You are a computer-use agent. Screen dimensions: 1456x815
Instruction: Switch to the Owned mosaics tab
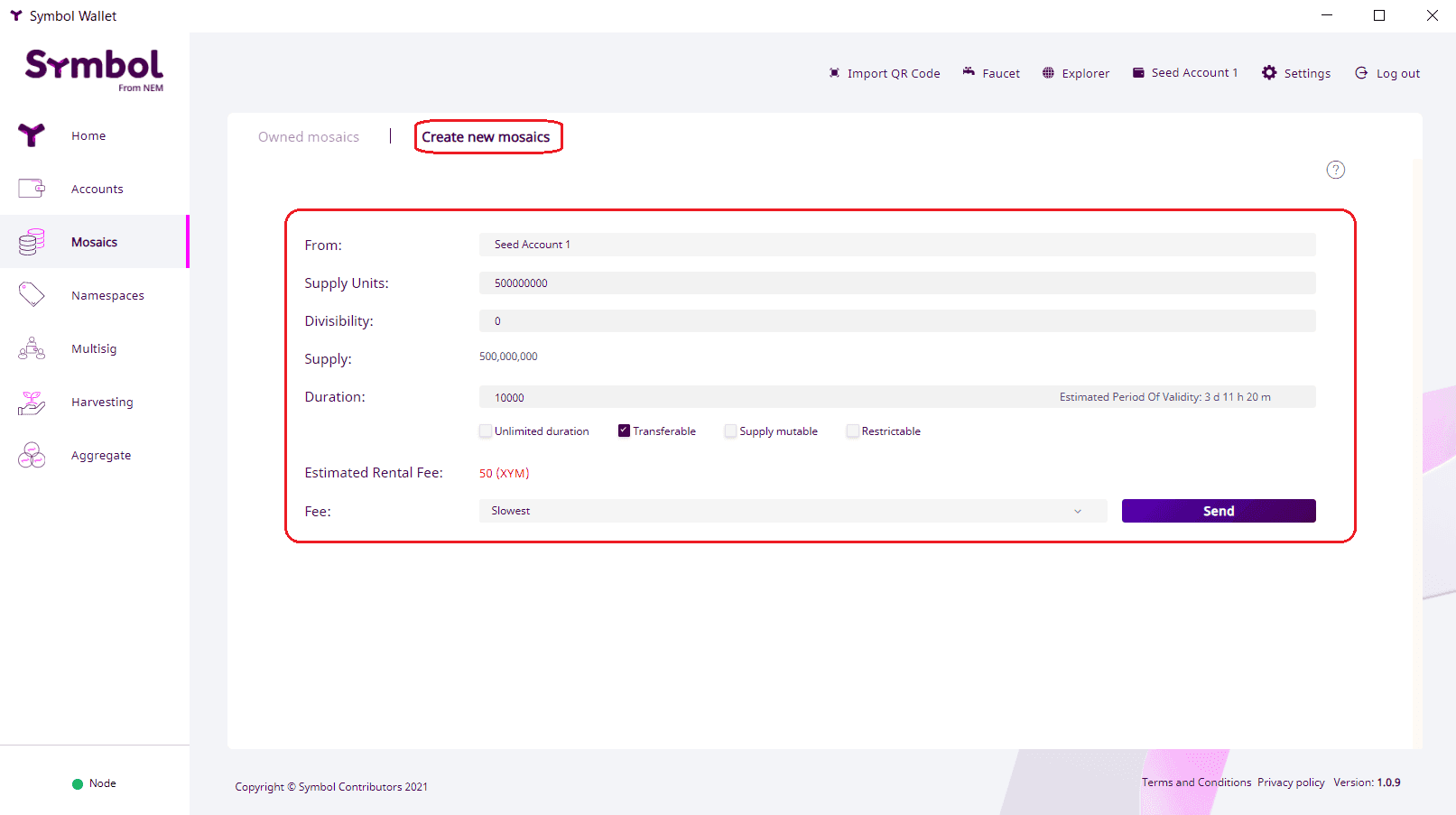coord(309,137)
